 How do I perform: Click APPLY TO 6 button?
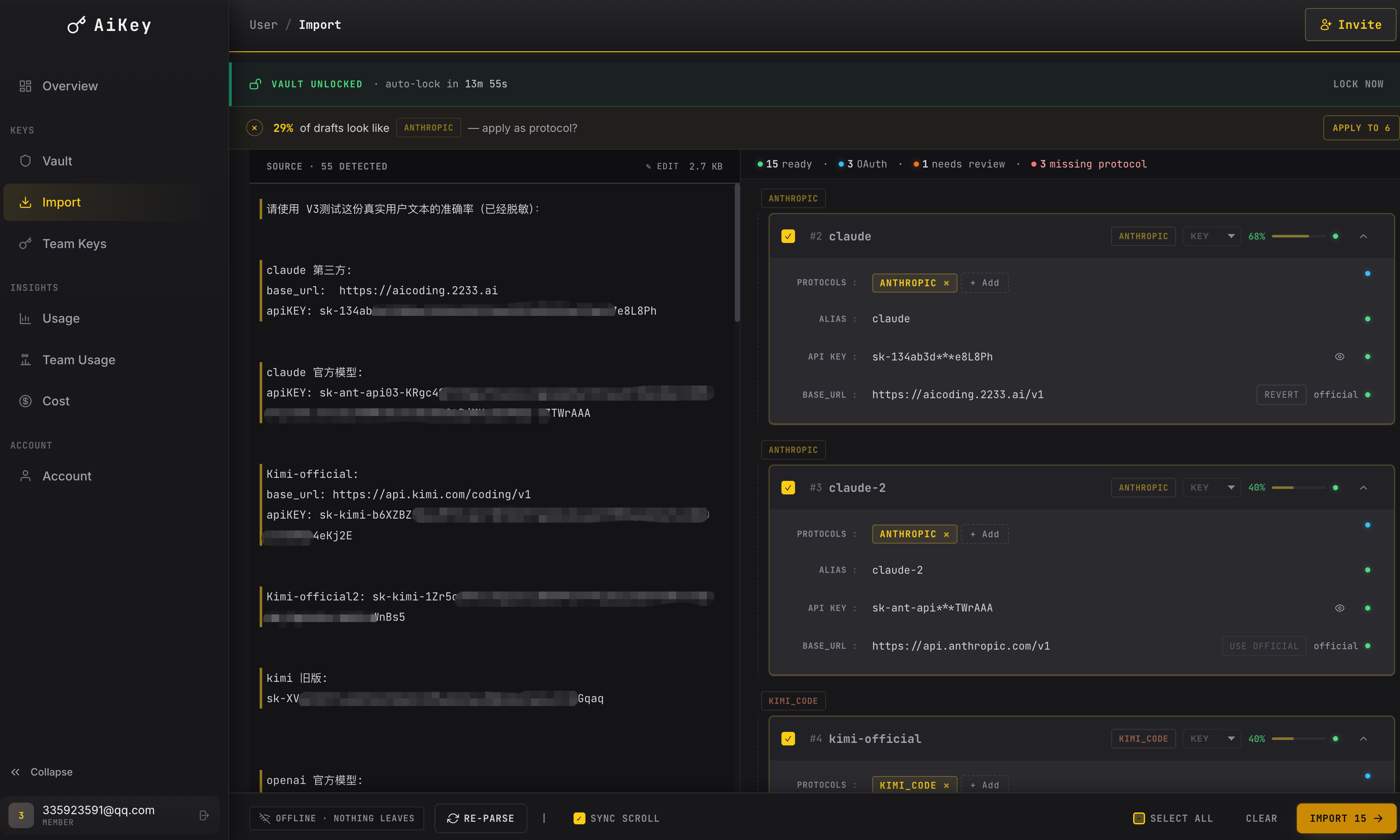pos(1361,128)
